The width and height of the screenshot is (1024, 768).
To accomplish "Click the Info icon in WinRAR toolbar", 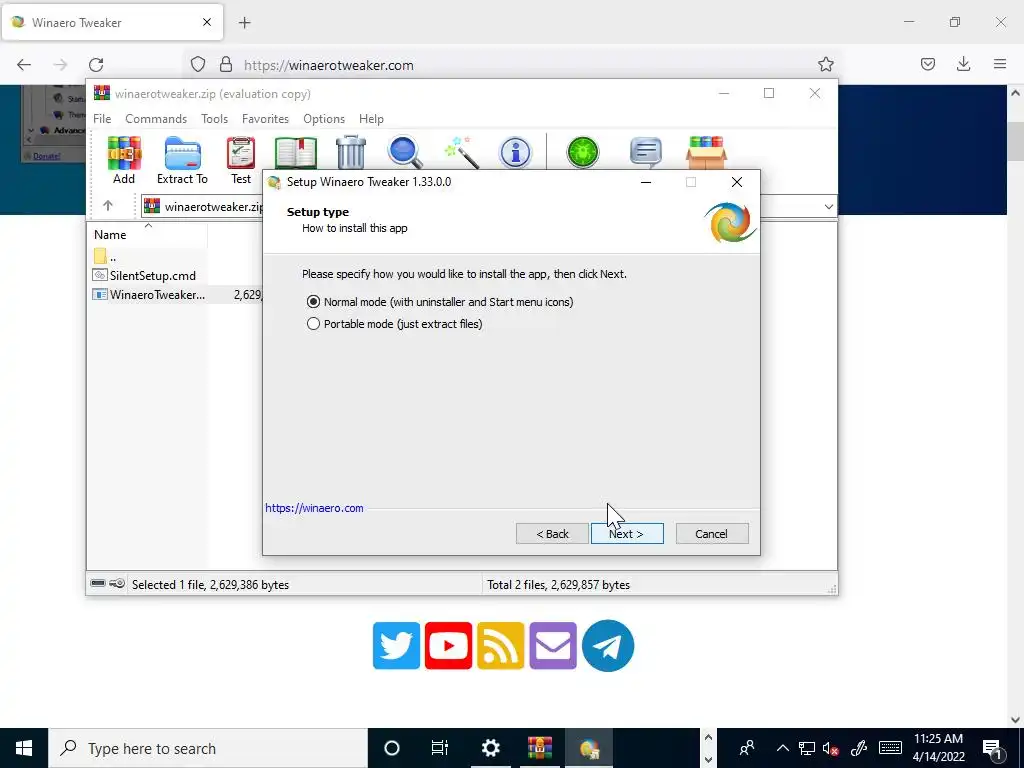I will pos(515,152).
